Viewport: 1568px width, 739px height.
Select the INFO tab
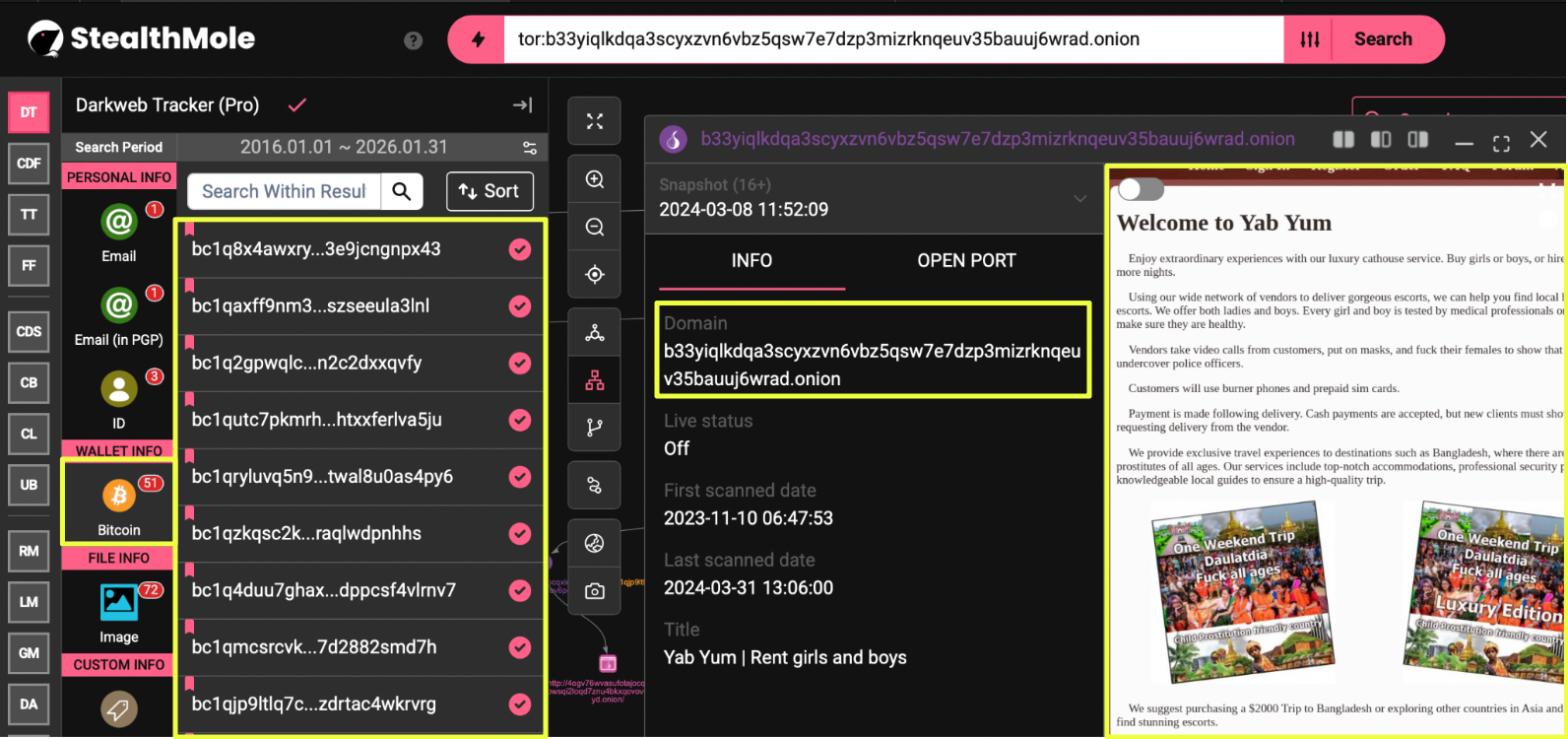coord(751,261)
